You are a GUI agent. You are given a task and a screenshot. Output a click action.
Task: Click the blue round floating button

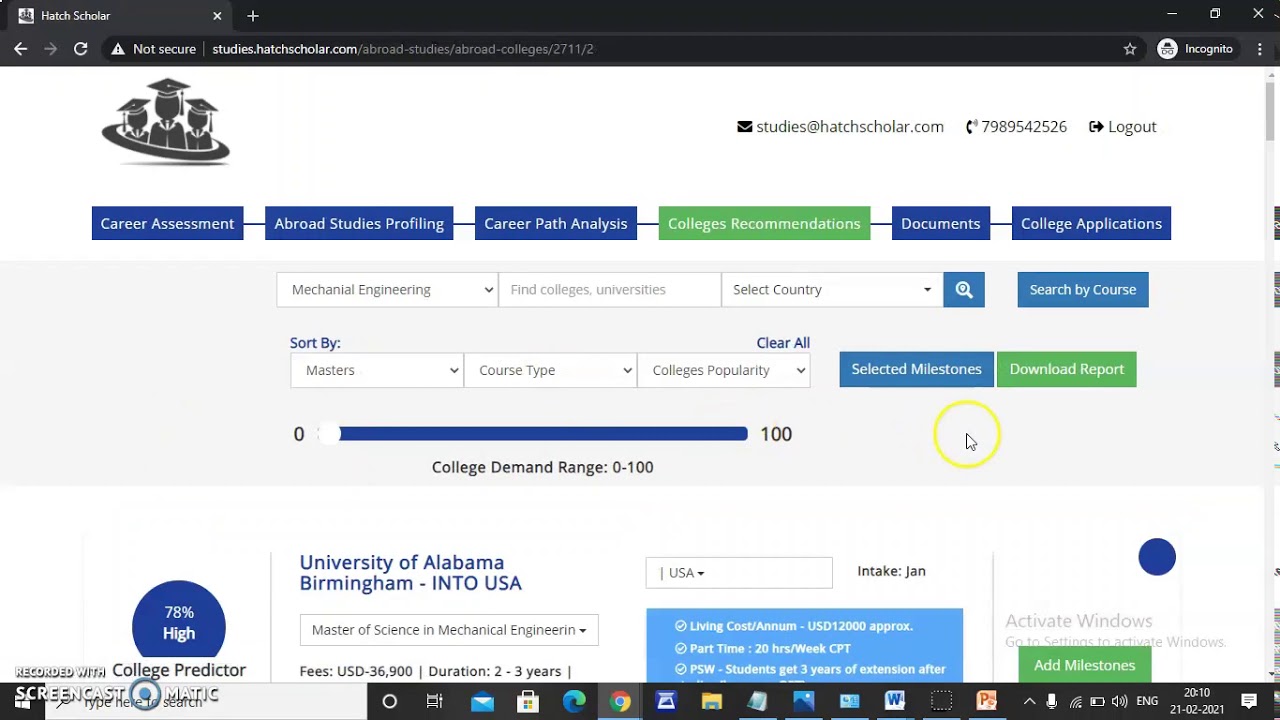click(x=1157, y=557)
